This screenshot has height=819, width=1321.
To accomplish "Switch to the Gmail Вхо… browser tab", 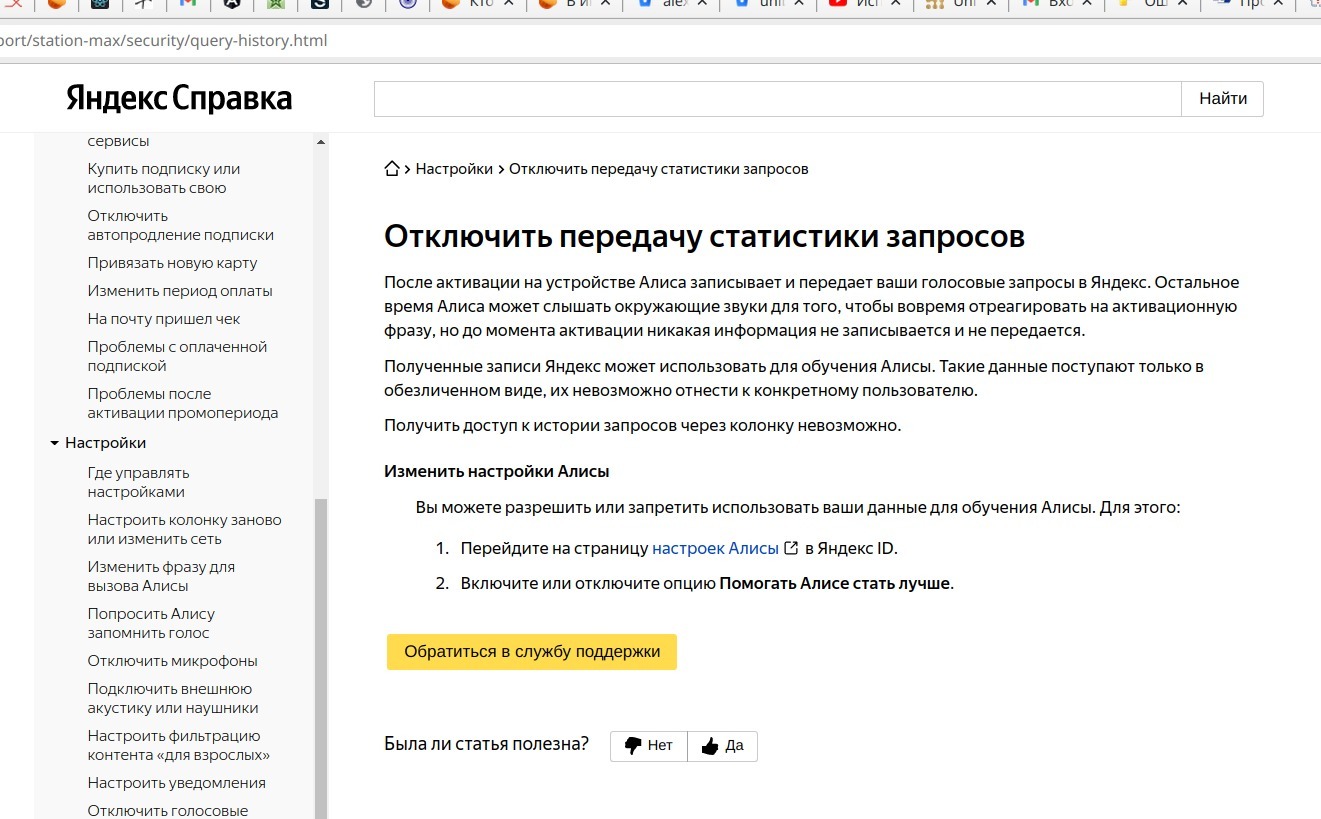I will point(1057,4).
